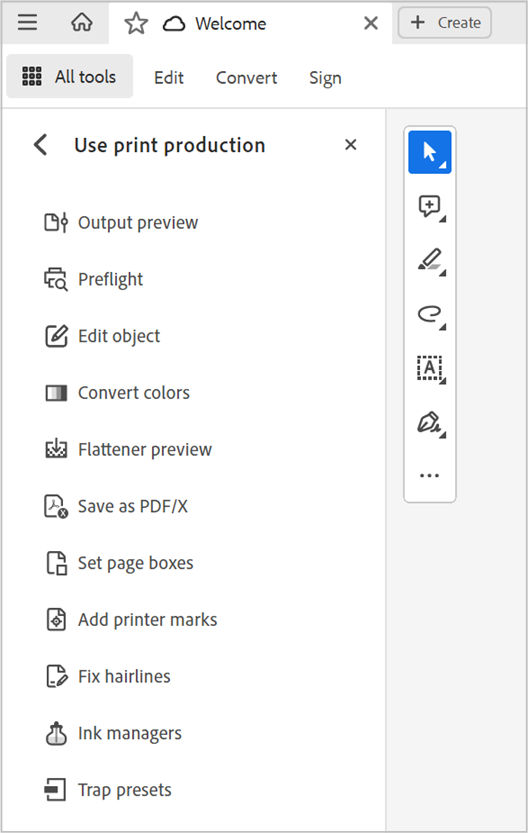Select Flattener preview entry
Image resolution: width=528 pixels, height=833 pixels.
[x=145, y=450]
